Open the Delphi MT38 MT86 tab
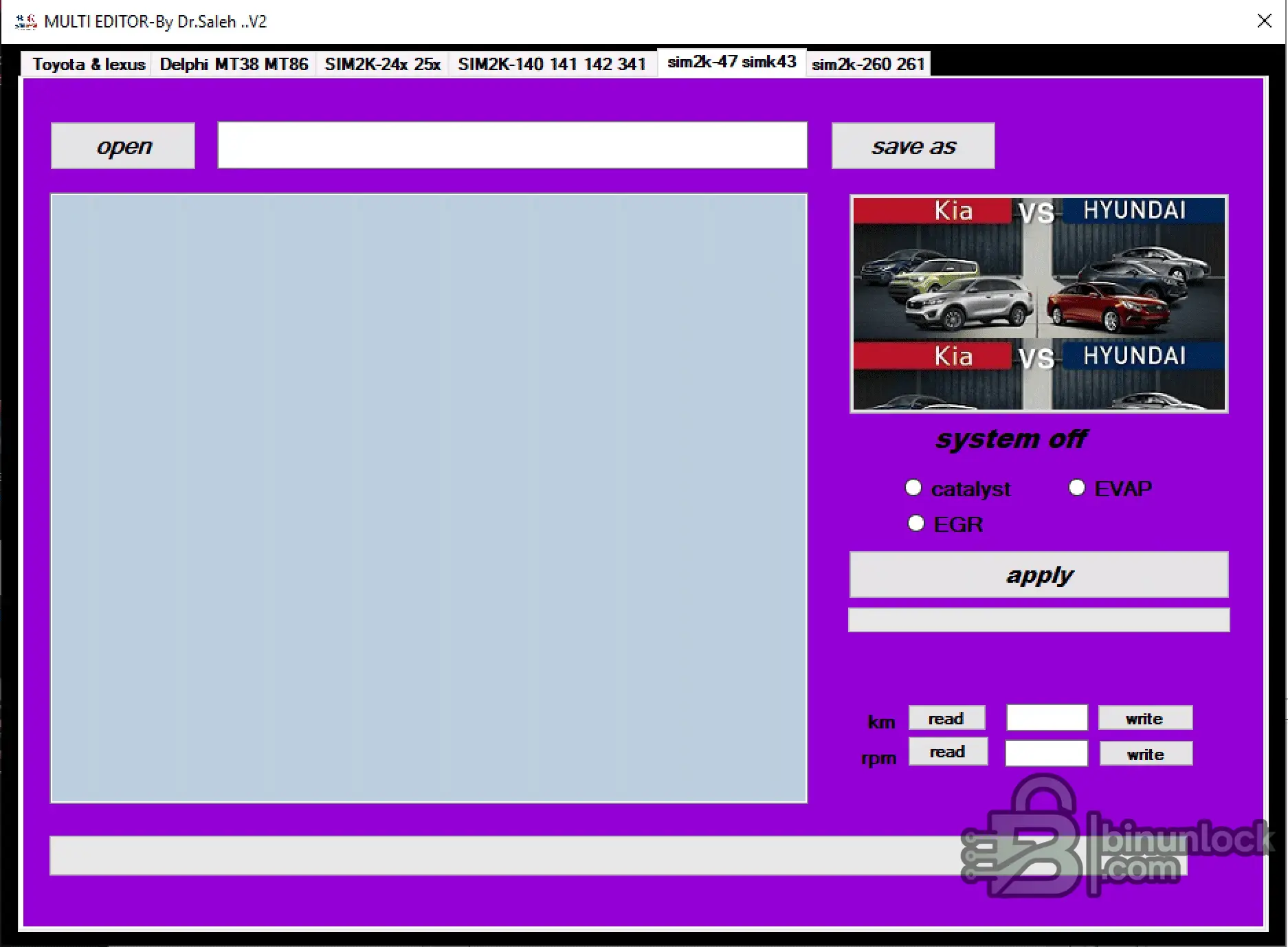 (234, 64)
